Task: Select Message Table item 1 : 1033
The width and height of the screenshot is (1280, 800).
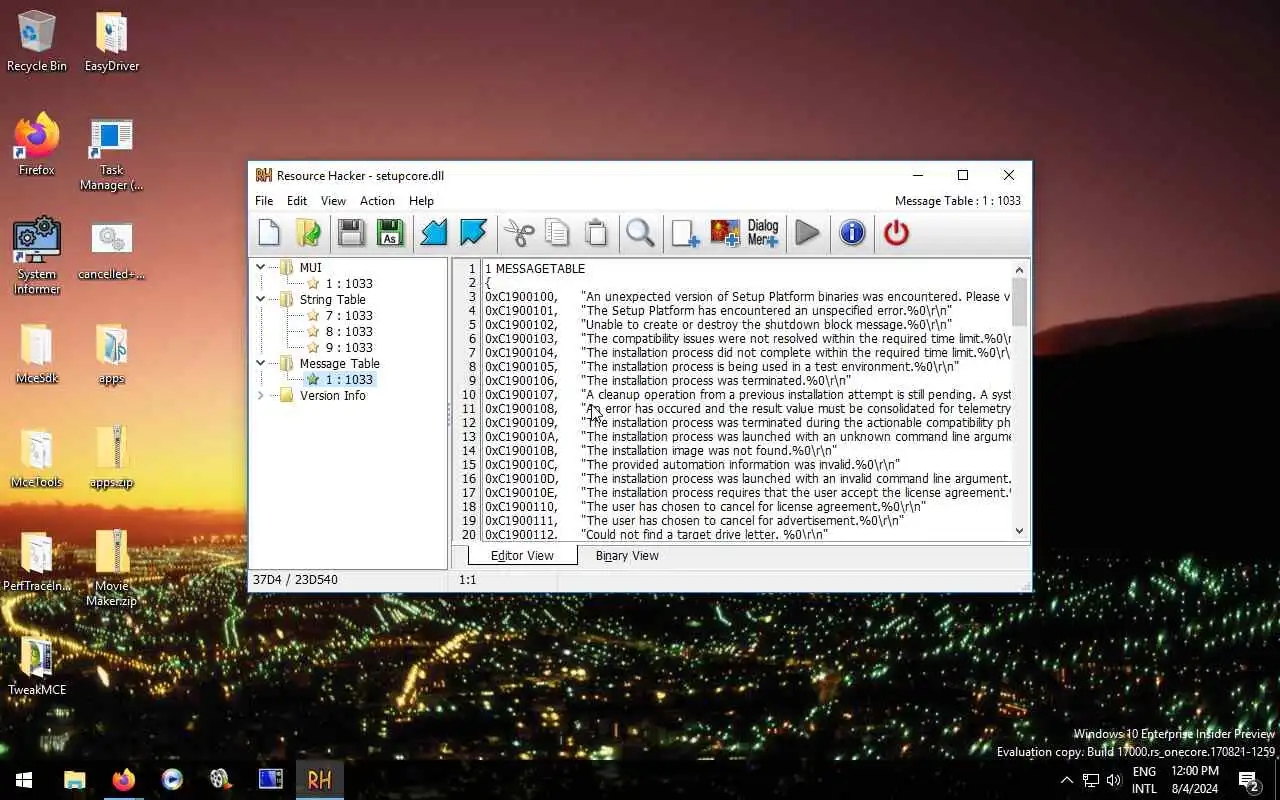Action: [349, 379]
